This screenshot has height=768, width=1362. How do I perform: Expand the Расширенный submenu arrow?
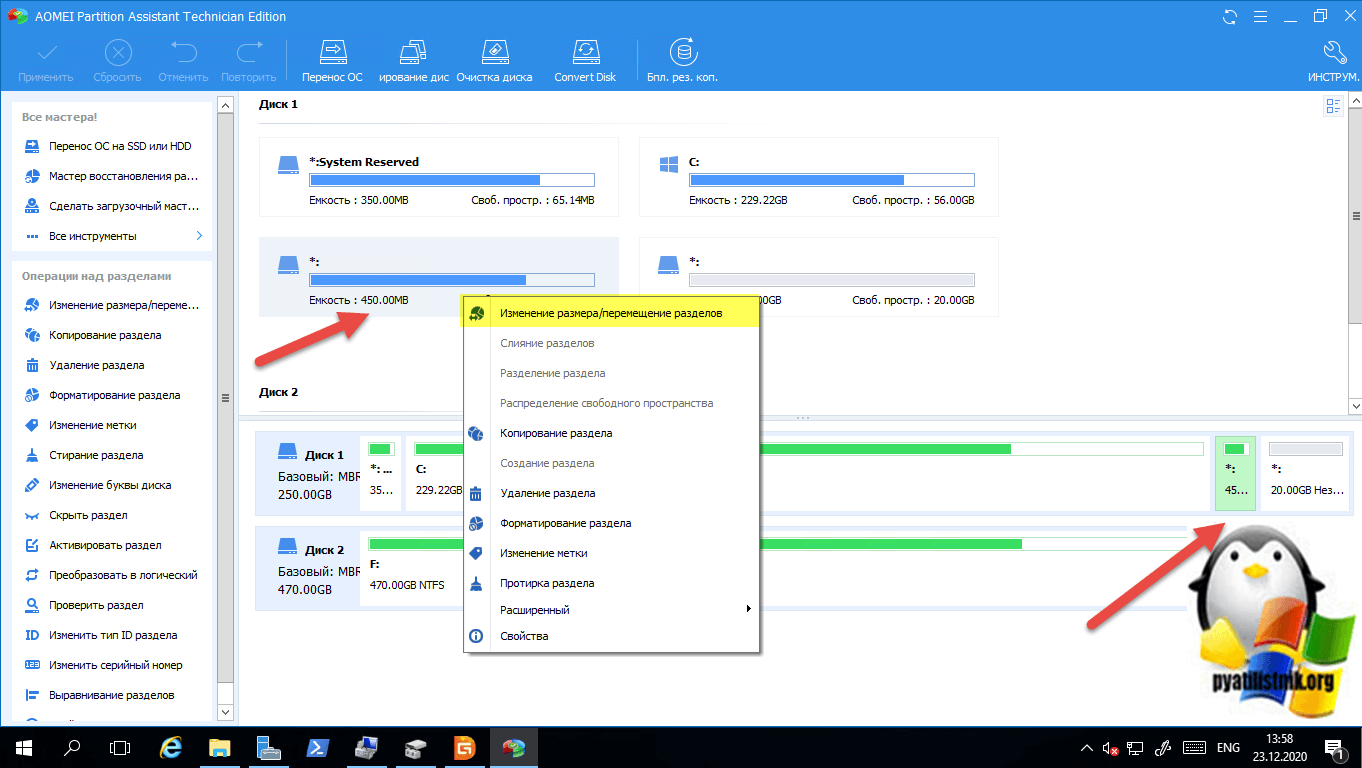point(748,610)
